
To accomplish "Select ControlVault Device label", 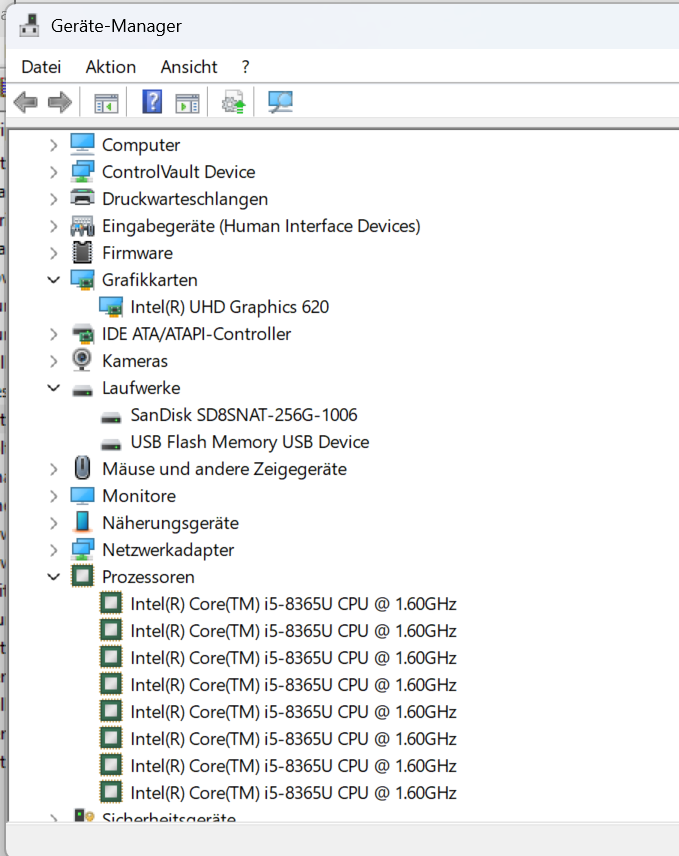I will 178,172.
